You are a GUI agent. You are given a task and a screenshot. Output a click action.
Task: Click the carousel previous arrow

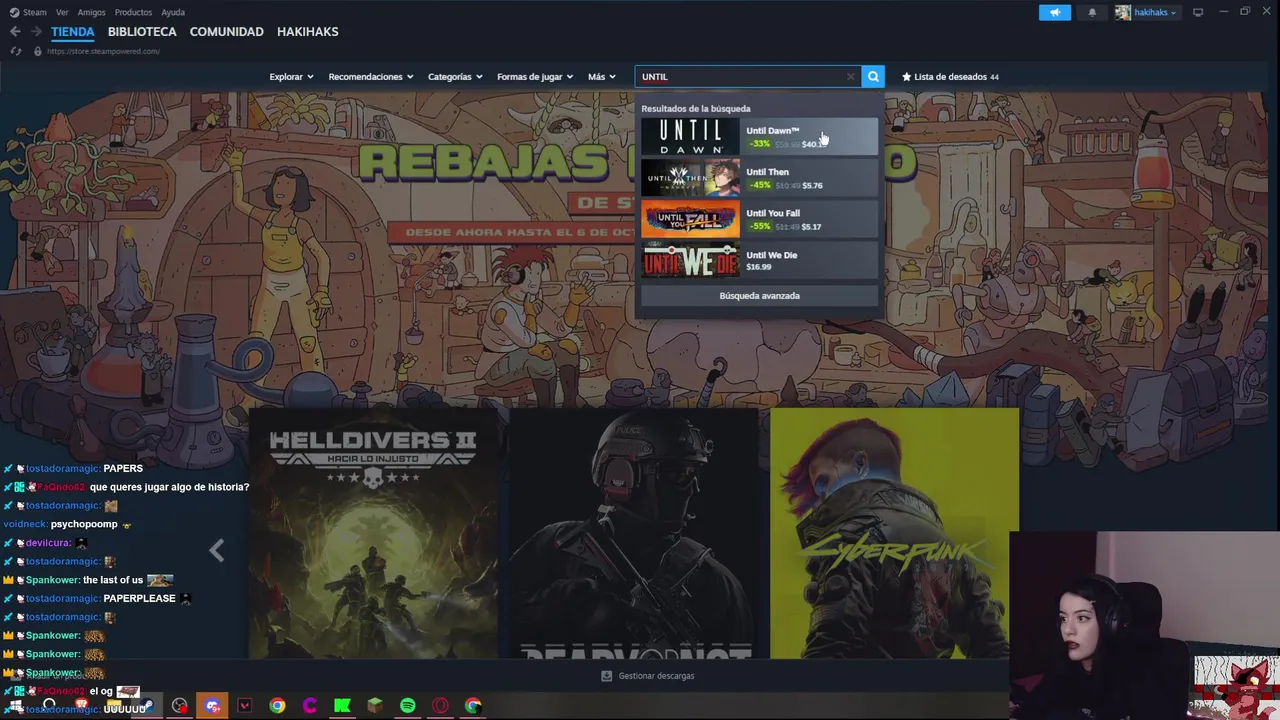point(216,549)
